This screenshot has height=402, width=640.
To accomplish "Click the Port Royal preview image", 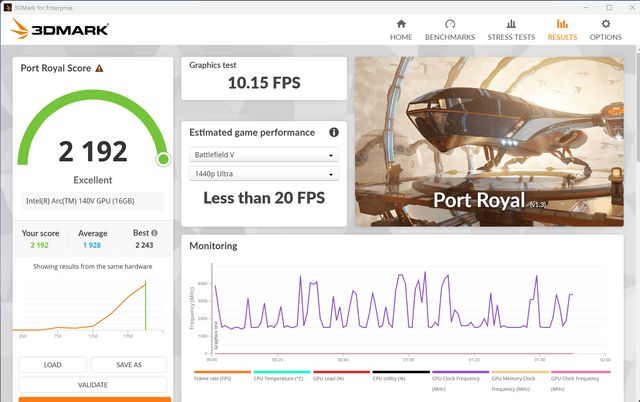I will click(x=489, y=142).
